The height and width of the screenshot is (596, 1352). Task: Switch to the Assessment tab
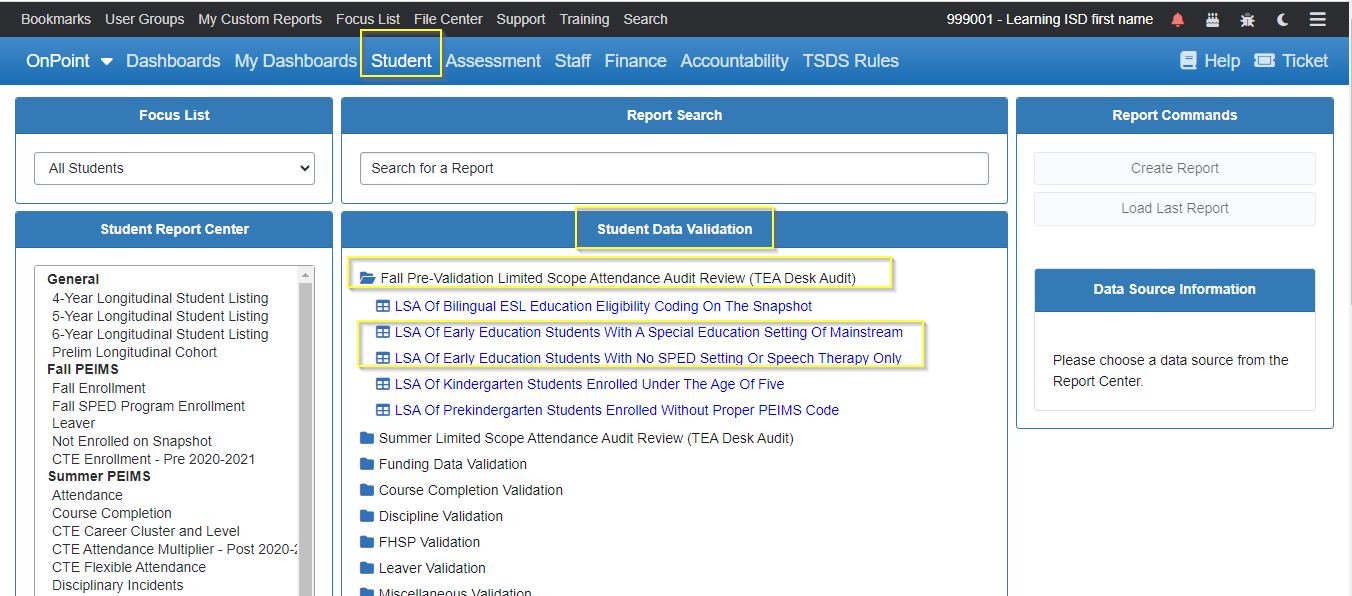[493, 61]
